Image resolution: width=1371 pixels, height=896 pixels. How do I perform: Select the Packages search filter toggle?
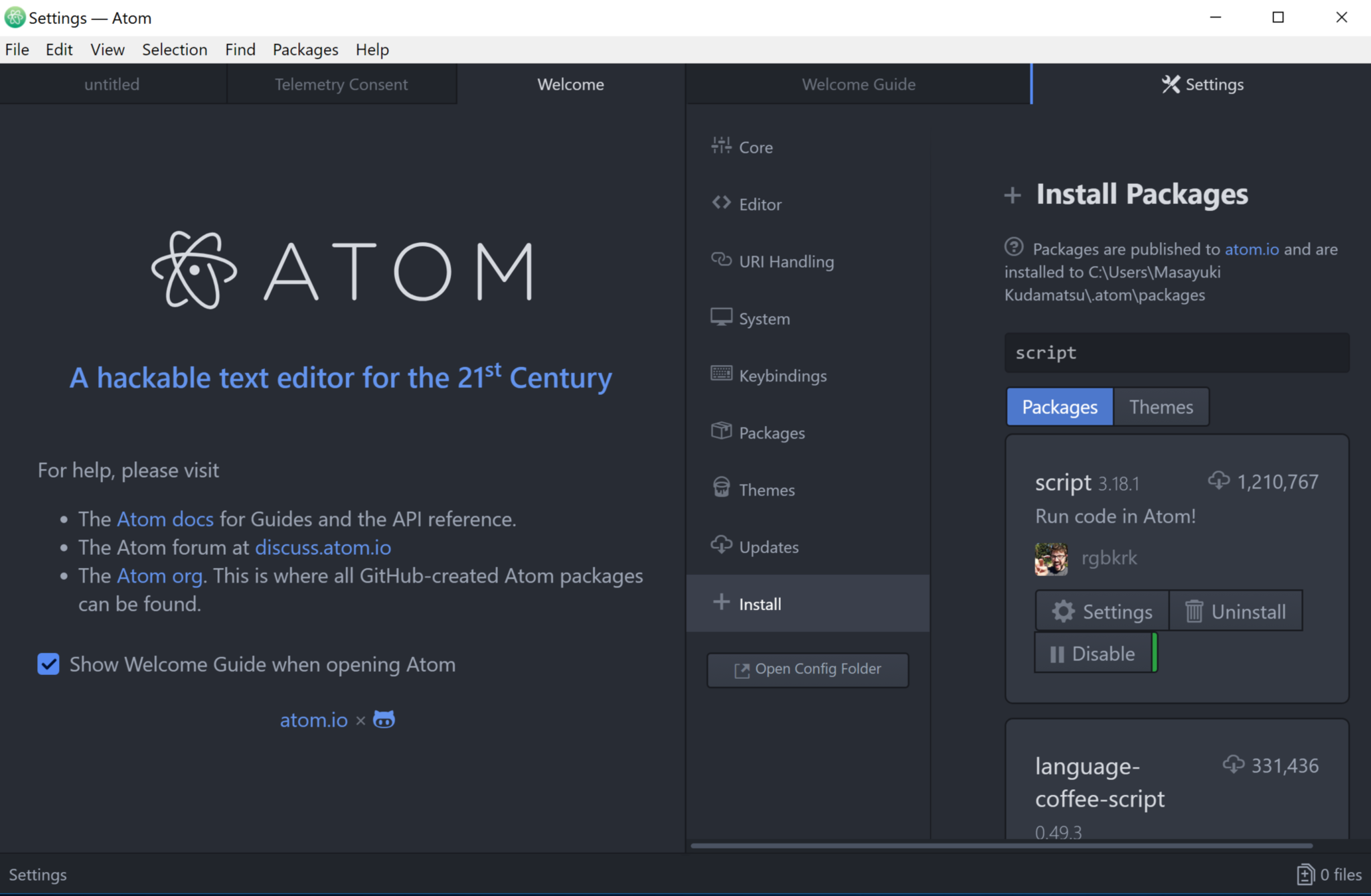[x=1059, y=407]
